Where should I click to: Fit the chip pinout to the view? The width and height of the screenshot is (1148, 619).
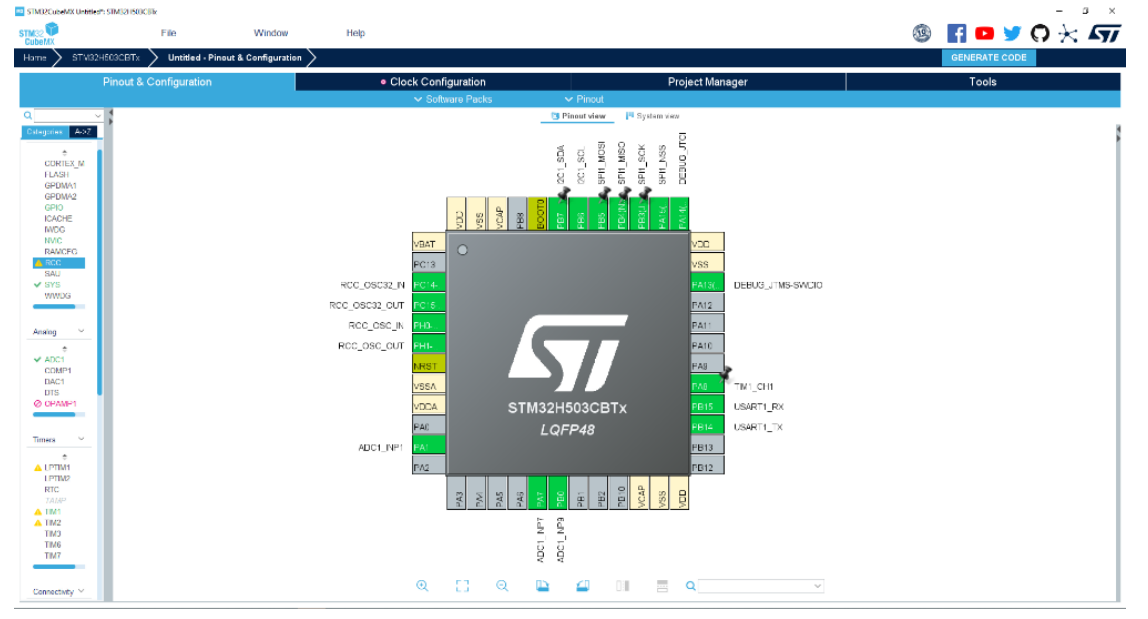(462, 586)
